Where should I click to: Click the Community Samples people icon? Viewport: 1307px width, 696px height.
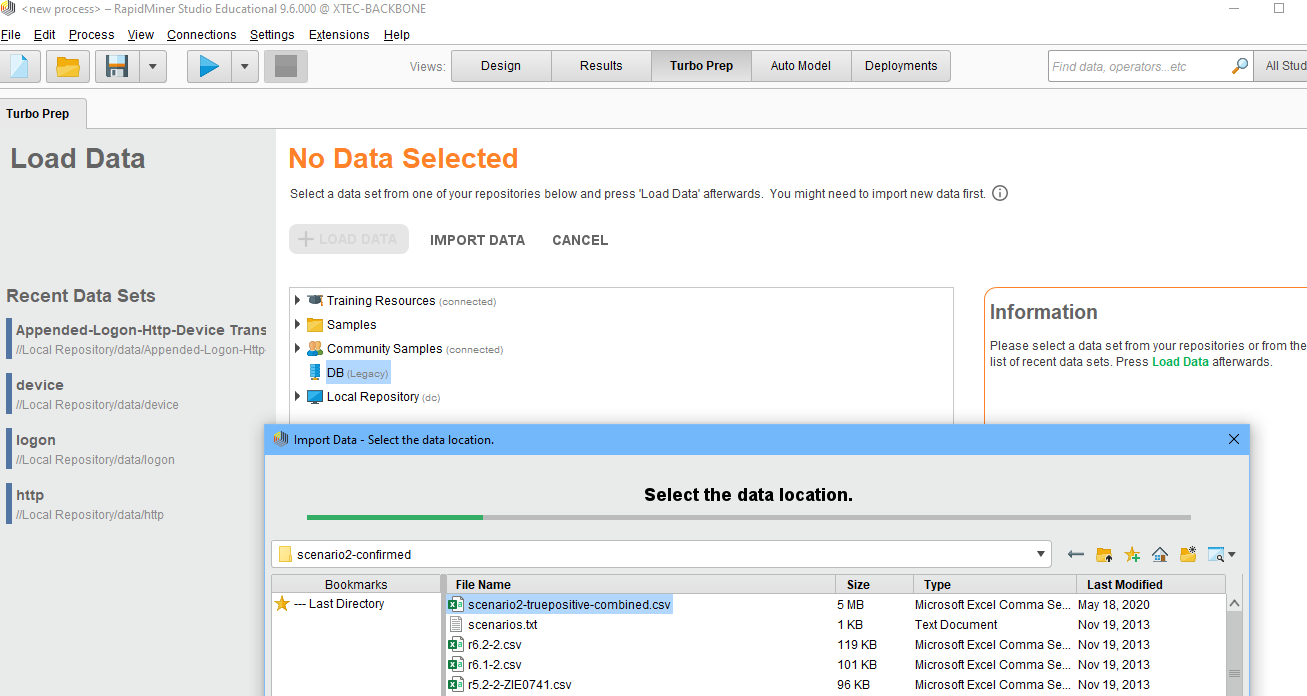click(x=315, y=348)
